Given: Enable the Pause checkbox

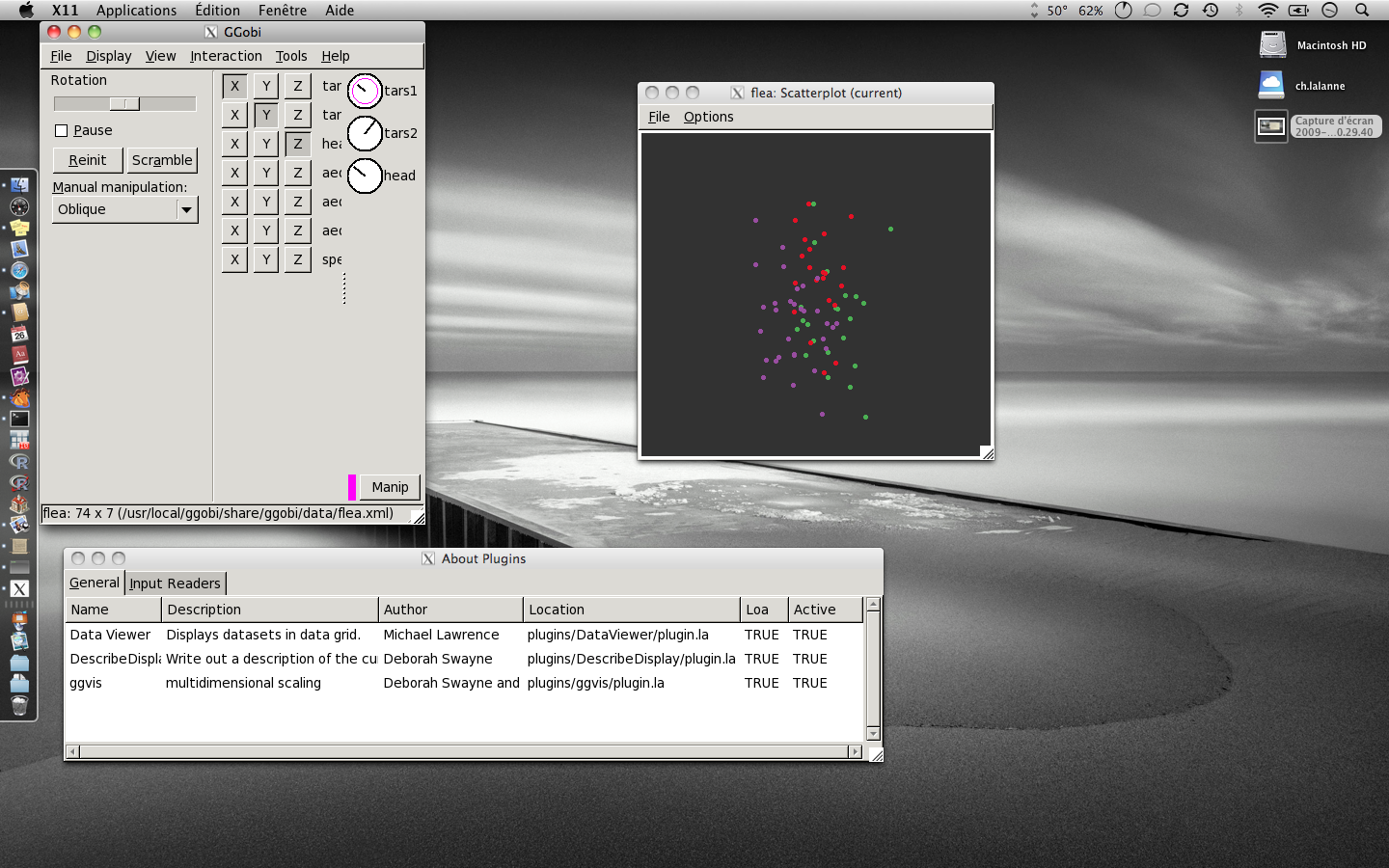Looking at the screenshot, I should coord(62,130).
